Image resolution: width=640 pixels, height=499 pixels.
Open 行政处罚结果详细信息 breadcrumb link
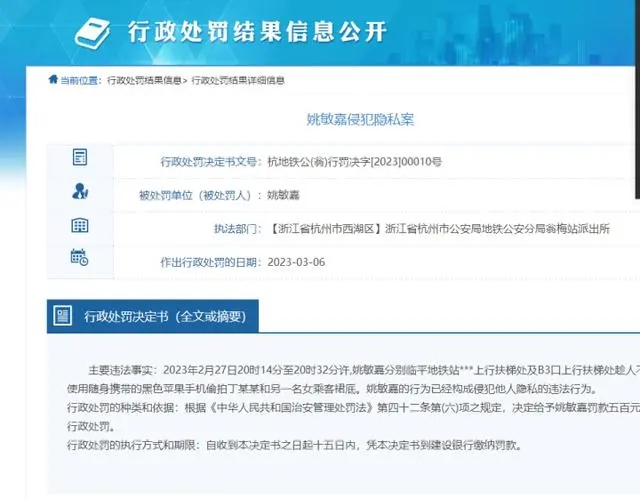tap(238, 80)
